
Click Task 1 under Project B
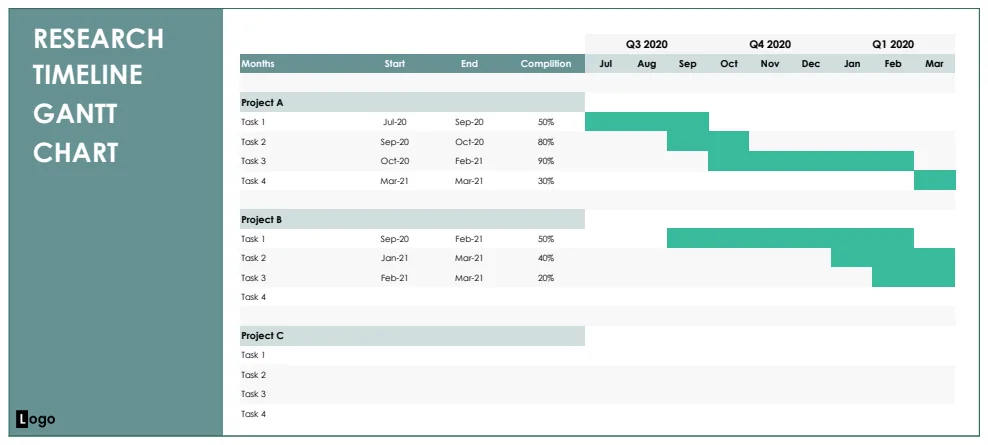(253, 239)
